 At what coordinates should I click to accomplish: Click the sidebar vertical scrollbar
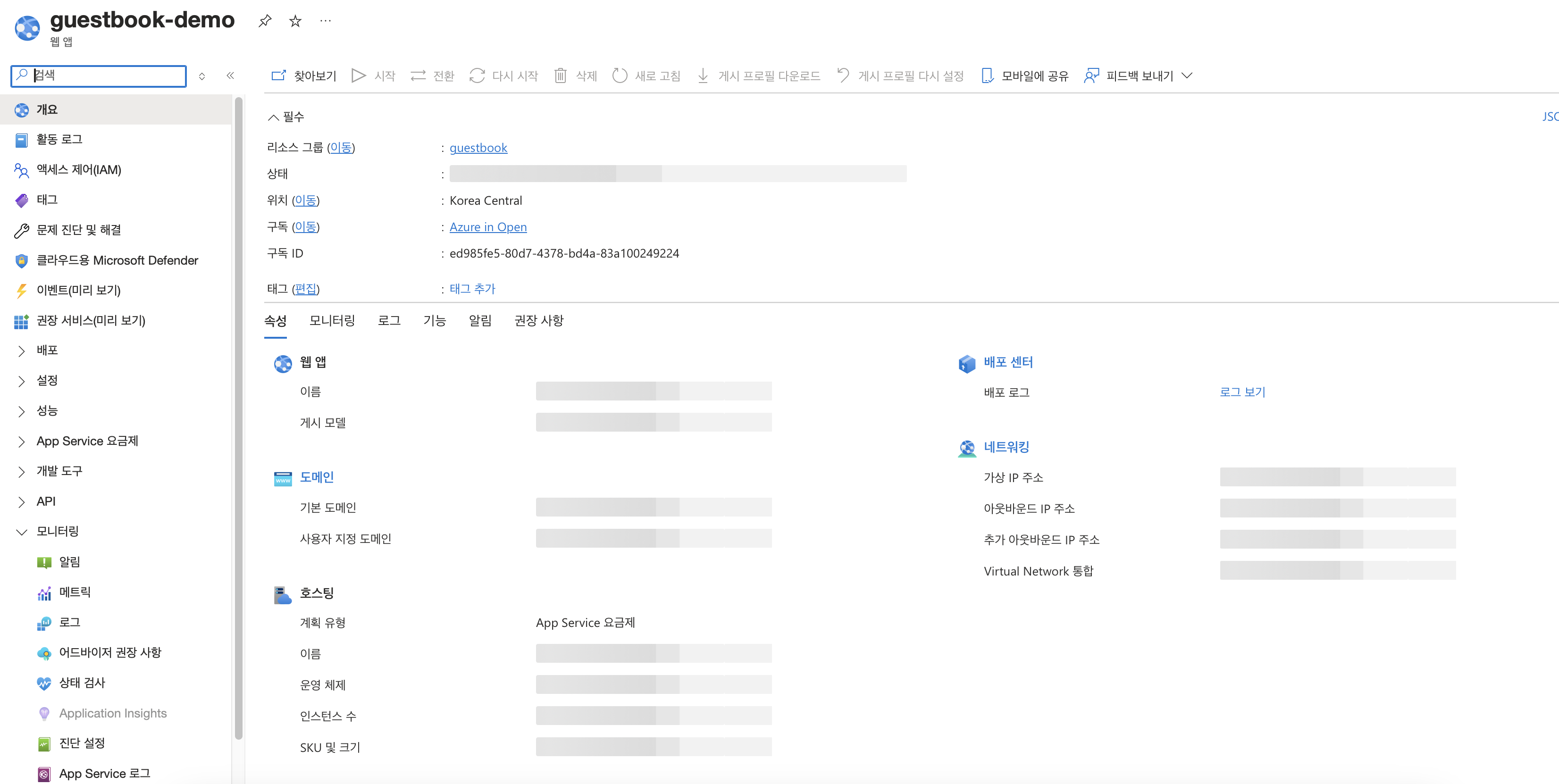click(238, 417)
